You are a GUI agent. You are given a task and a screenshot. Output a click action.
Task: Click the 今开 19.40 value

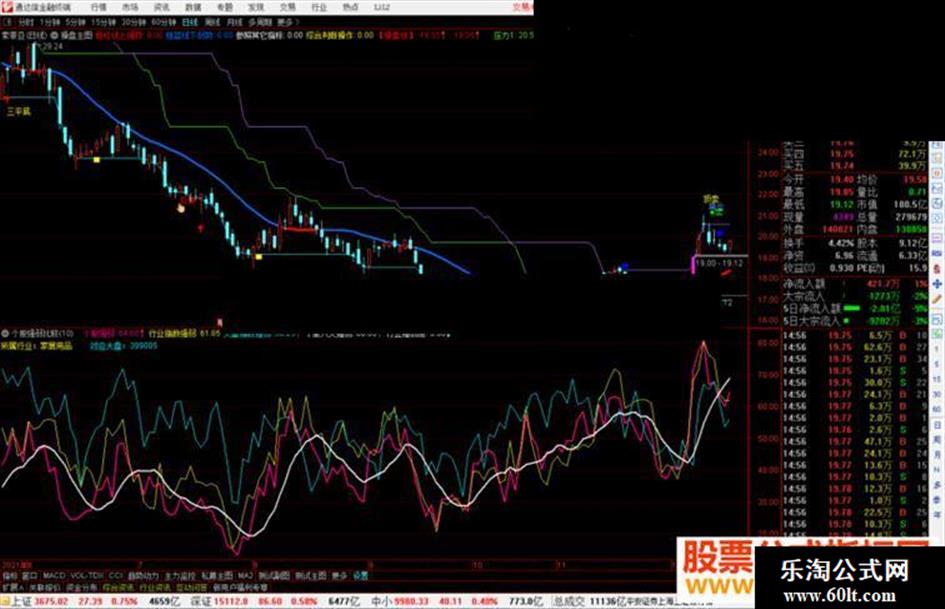click(x=843, y=180)
